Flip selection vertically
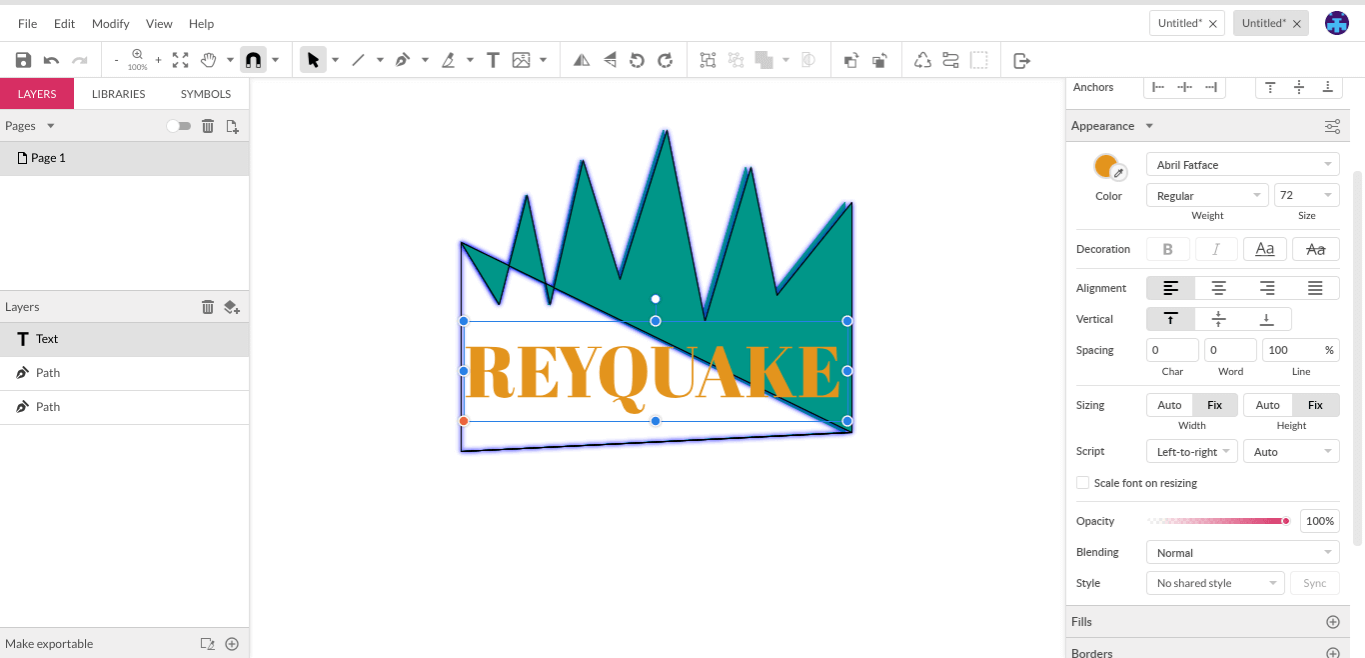Screen dimensions: 1365x658 click(609, 60)
